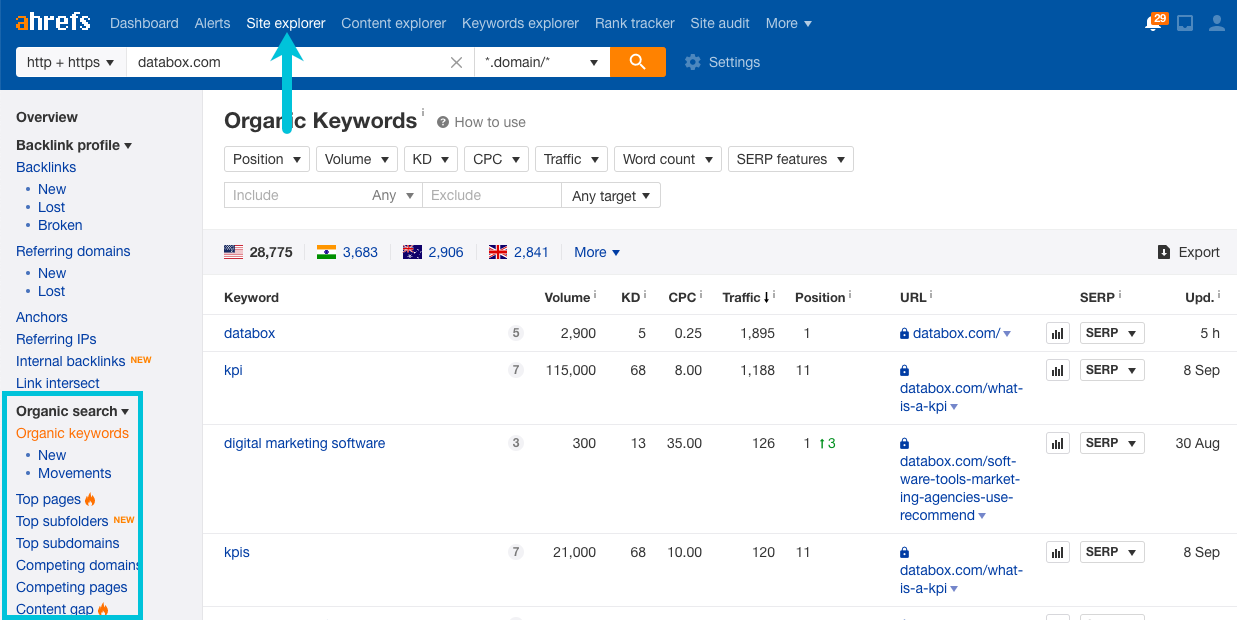Click the 7 badge next to kpis

tap(516, 552)
